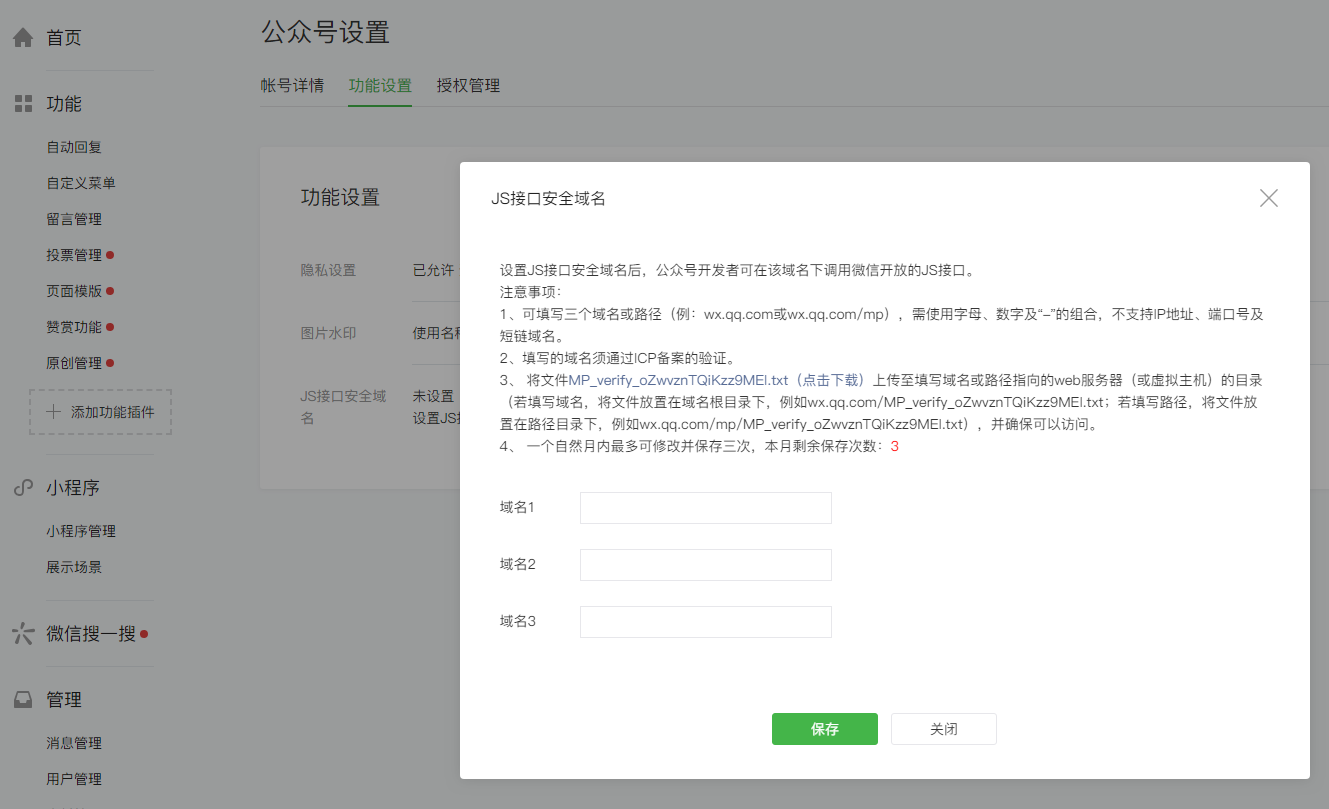The height and width of the screenshot is (809, 1329).
Task: Open 自定义菜单 in the sidebar
Action: coord(81,183)
